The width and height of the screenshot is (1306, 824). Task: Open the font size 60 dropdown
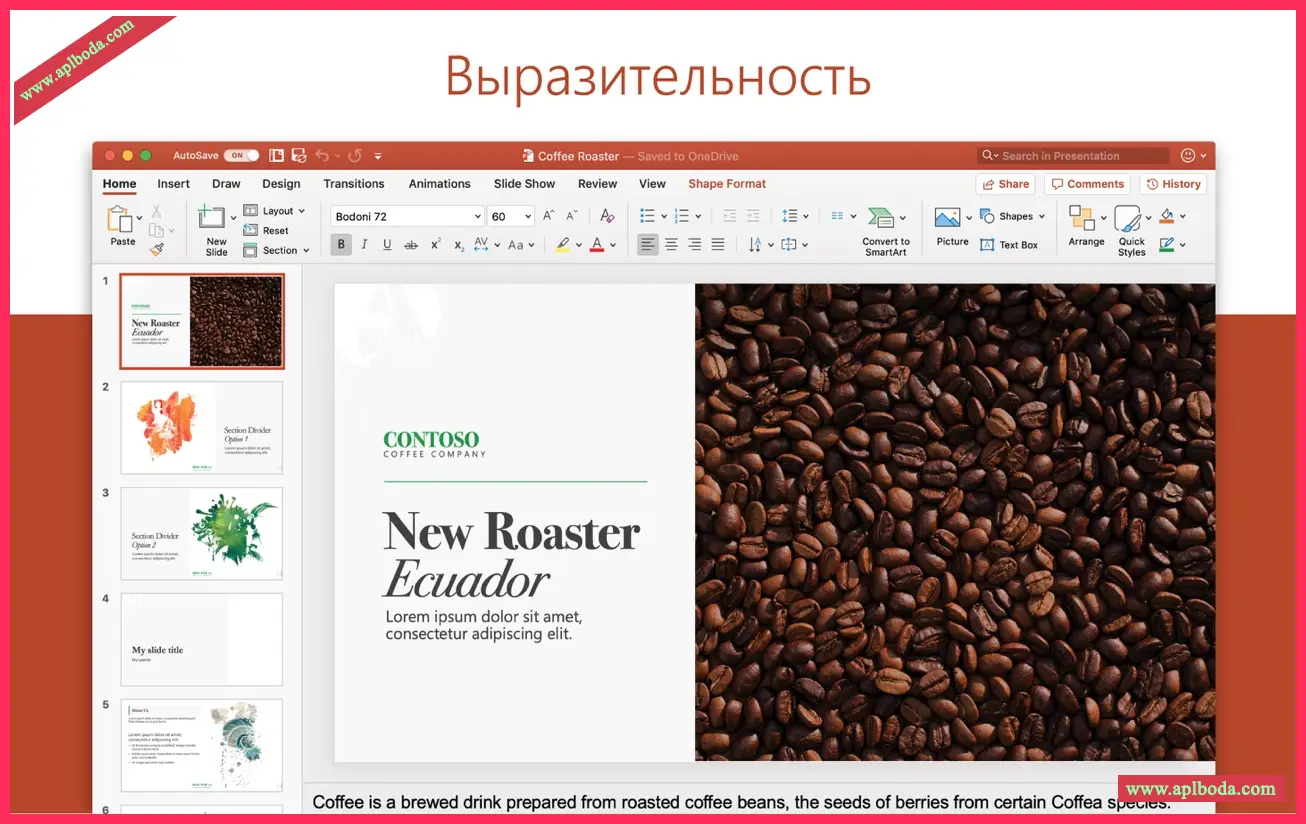(526, 217)
